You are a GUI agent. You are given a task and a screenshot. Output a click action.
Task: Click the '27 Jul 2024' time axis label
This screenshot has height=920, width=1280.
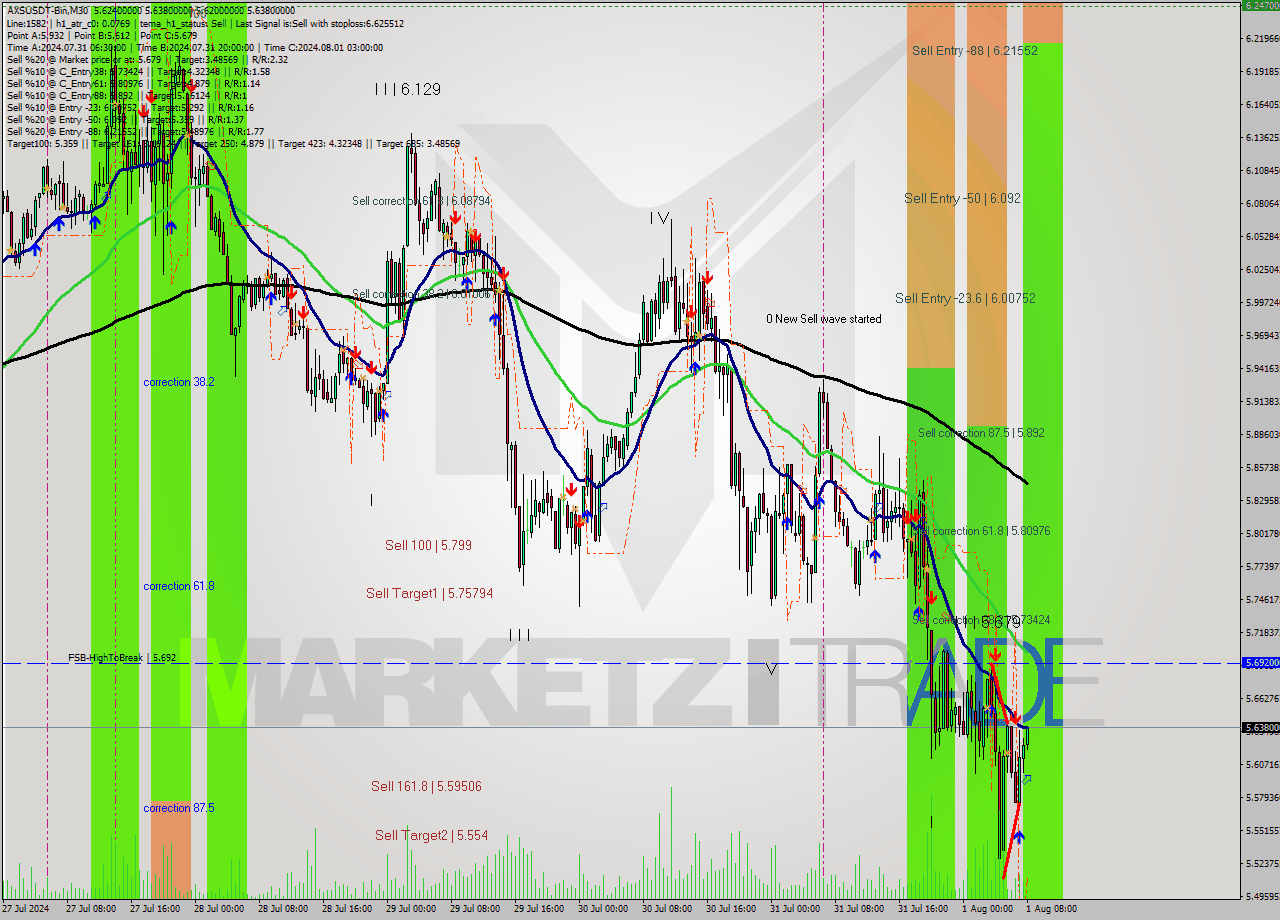coord(26,909)
